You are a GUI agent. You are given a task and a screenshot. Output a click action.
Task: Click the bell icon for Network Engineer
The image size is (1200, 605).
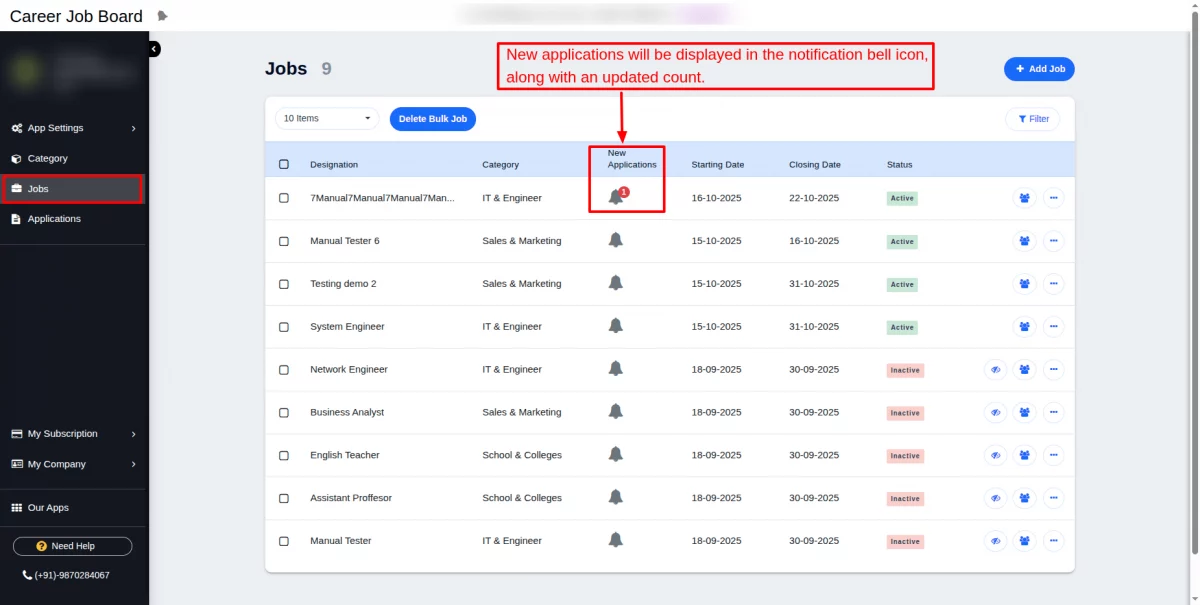click(616, 369)
